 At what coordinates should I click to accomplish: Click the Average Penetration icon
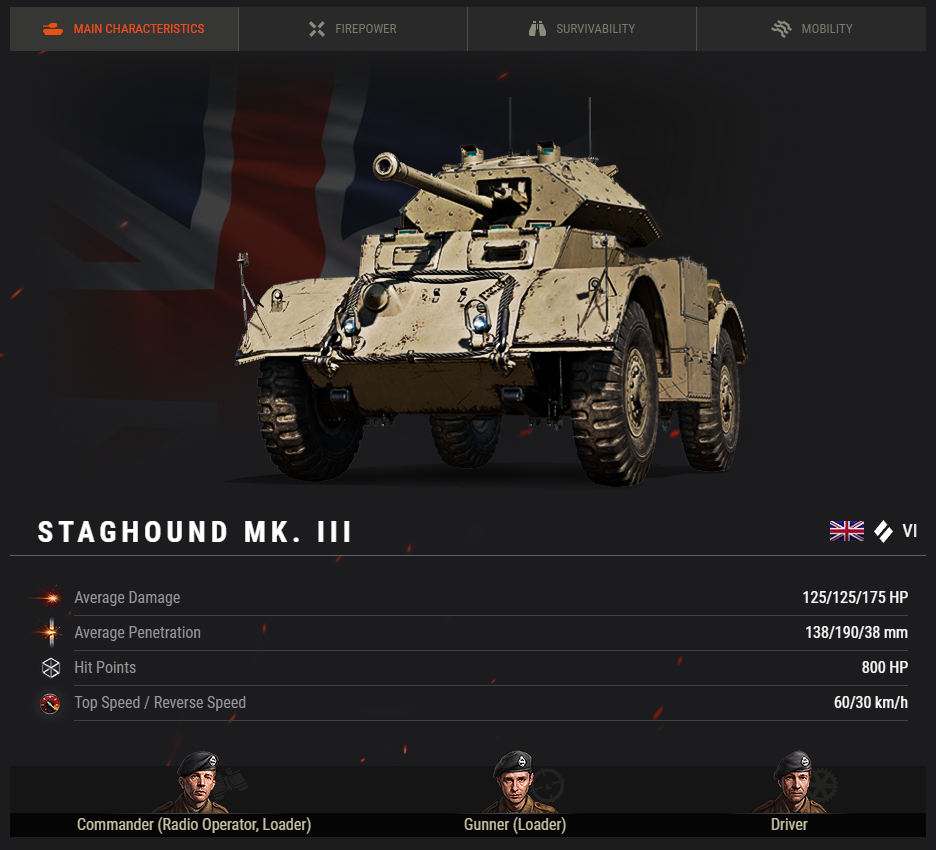(51, 632)
